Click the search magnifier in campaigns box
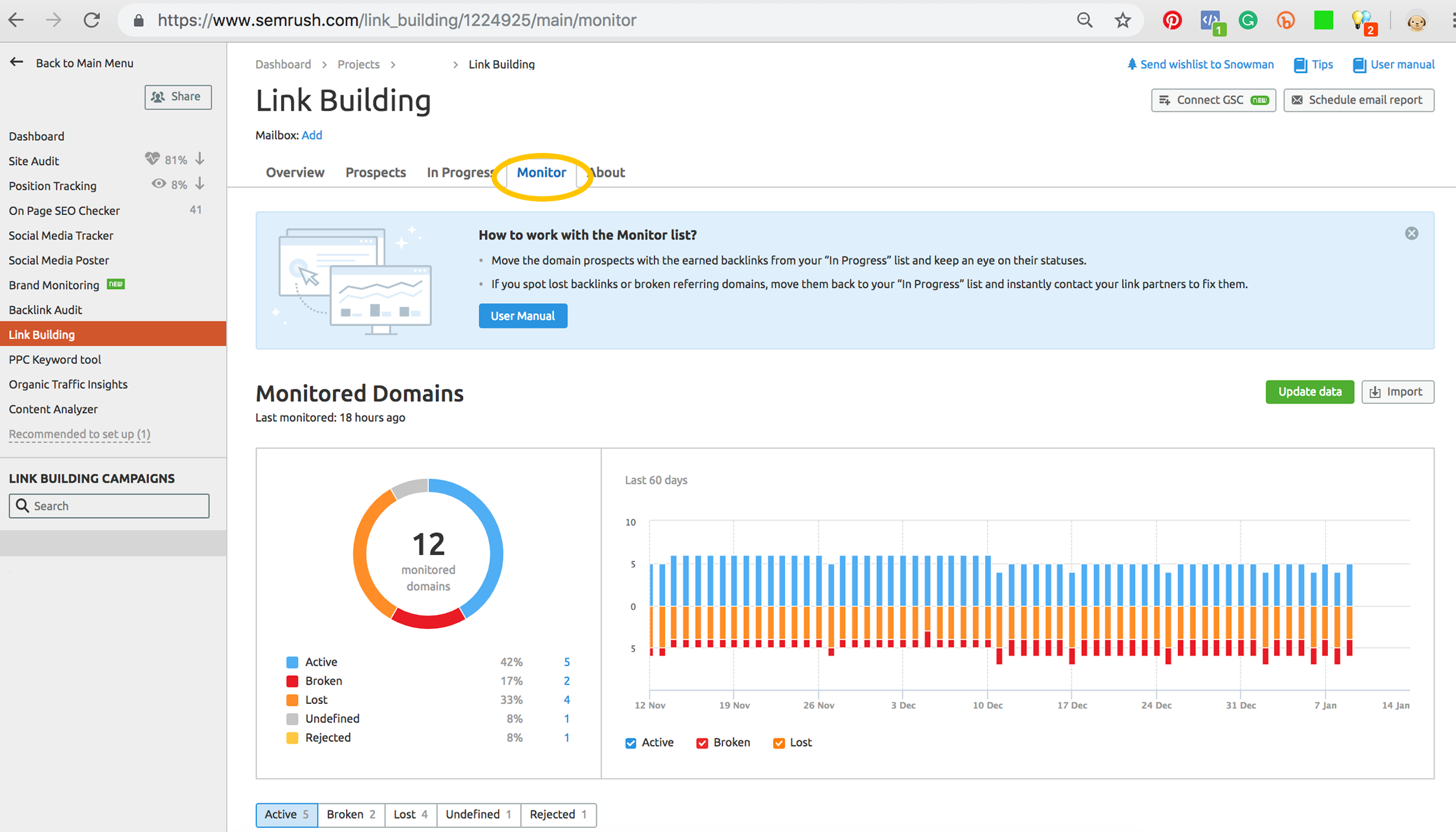Image resolution: width=1456 pixels, height=832 pixels. [22, 505]
